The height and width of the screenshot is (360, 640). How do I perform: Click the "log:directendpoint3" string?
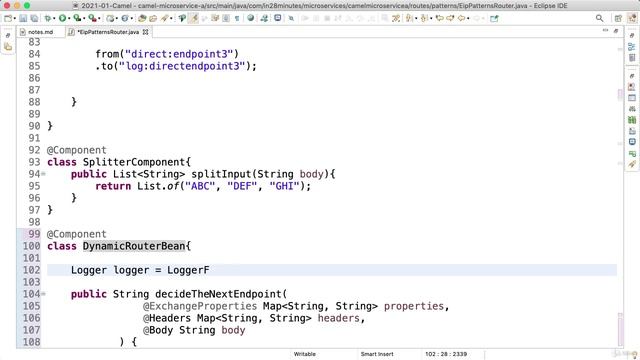tap(182, 66)
